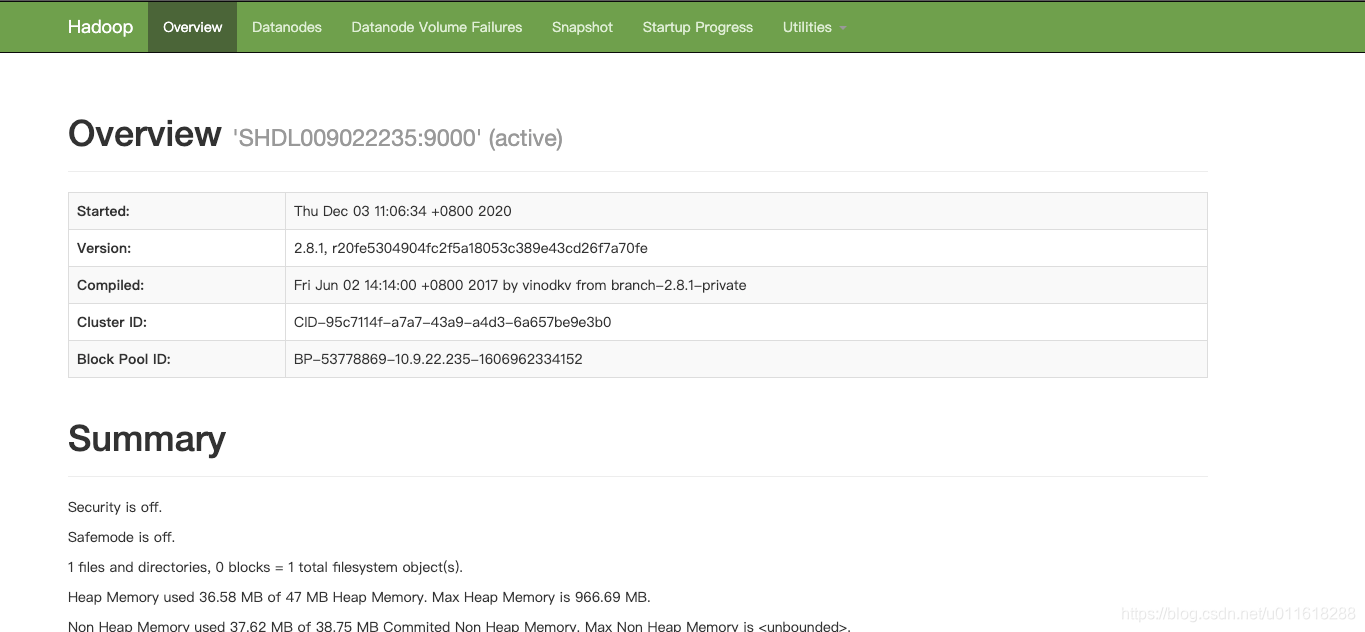
Task: Select Cluster ID value CID-95c7114f-a7a7-43a9-a4d3-6a657be9e3b0
Action: coord(453,322)
